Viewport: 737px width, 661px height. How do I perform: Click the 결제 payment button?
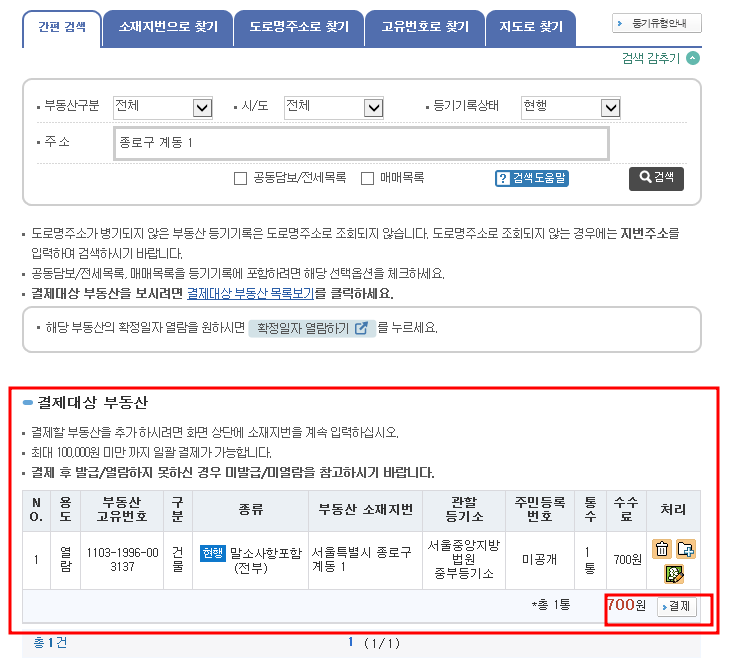[x=676, y=606]
